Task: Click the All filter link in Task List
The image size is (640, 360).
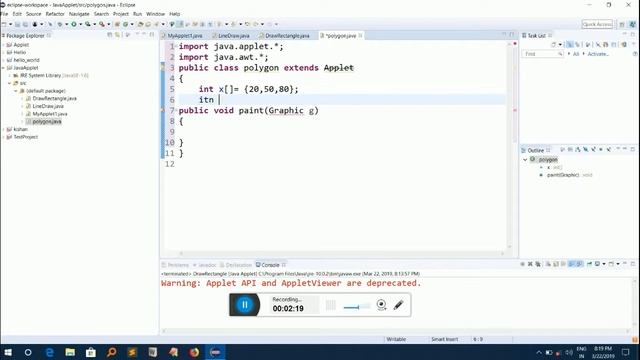Action: 576,54
